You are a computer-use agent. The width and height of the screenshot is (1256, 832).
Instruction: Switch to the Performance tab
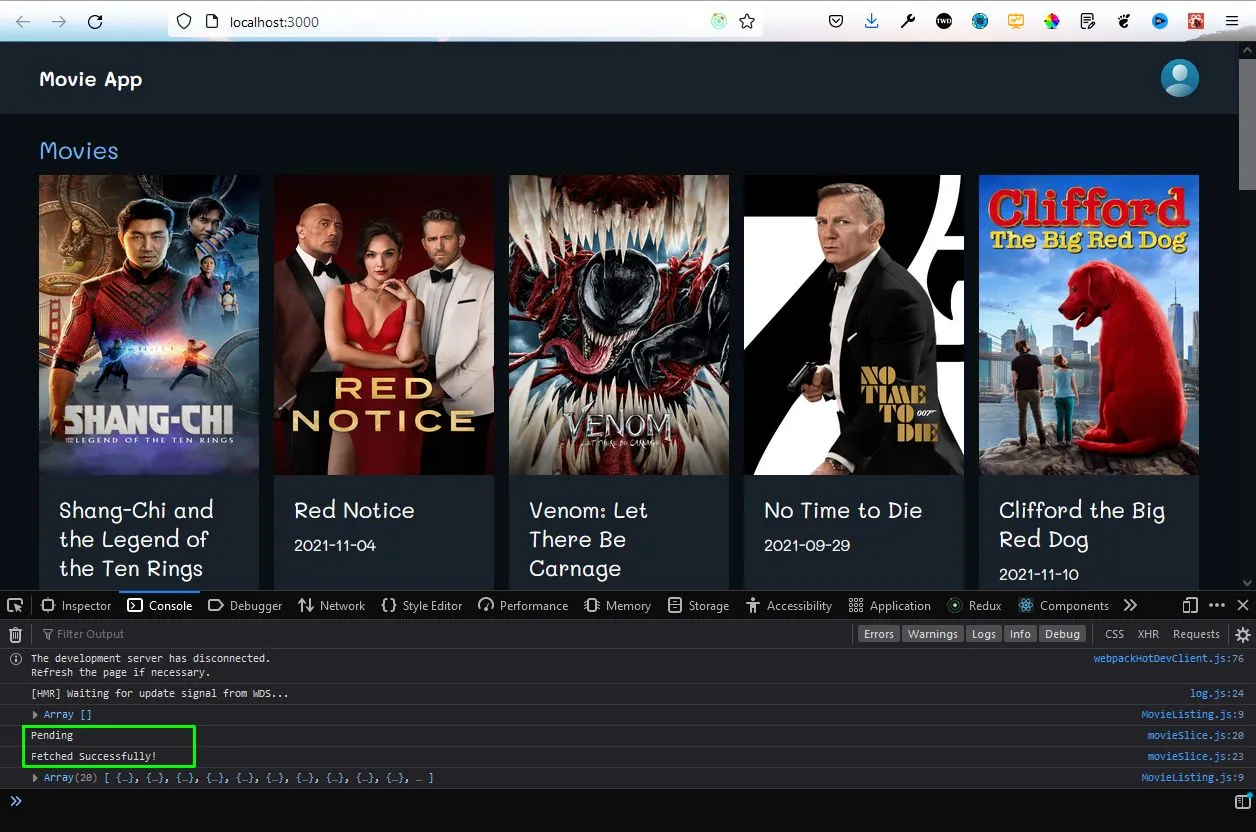click(523, 605)
